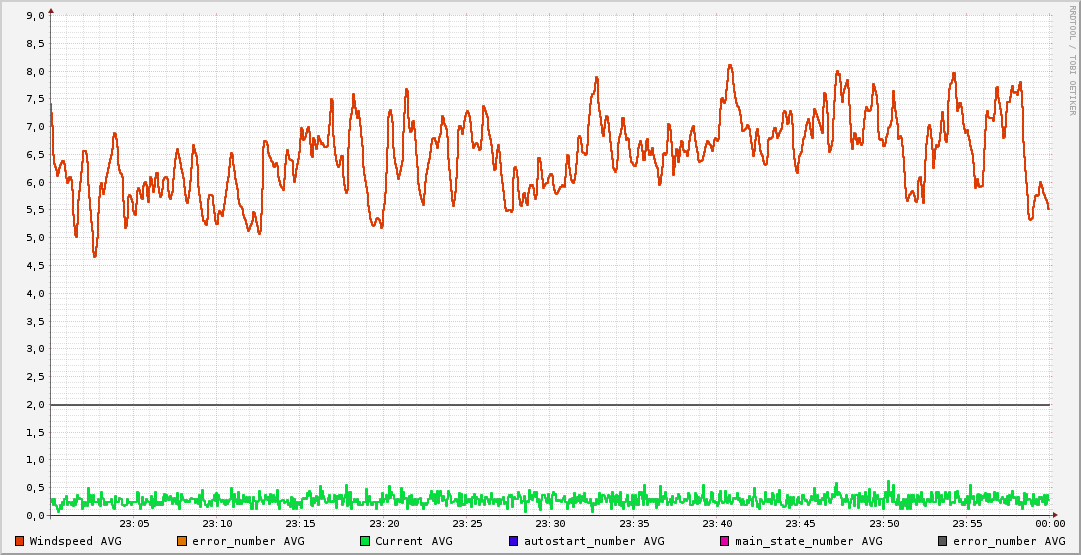The height and width of the screenshot is (555, 1081).
Task: Click the blue autostart_number AVG legend swatch
Action: coord(513,541)
